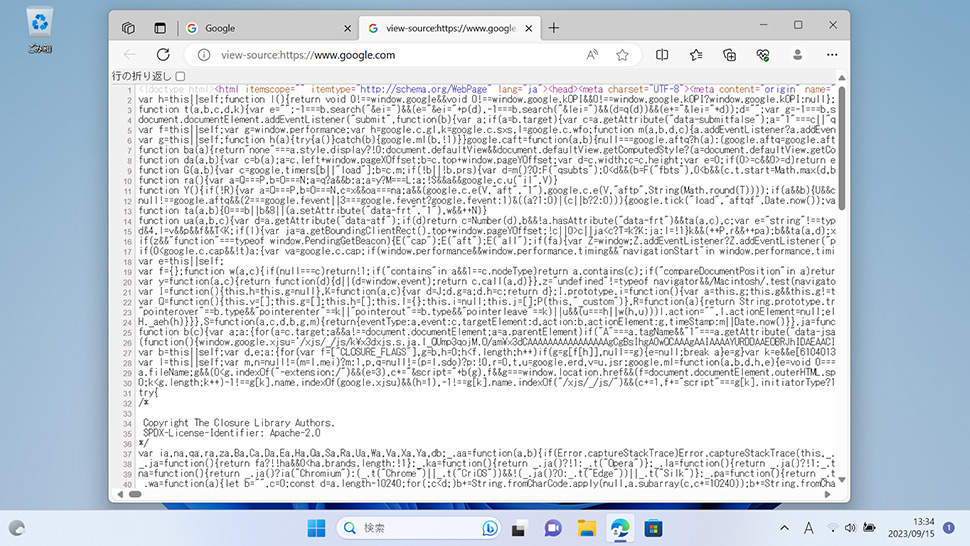Click the vertical scrollbar thumb
Image resolution: width=970 pixels, height=546 pixels.
tap(841, 148)
